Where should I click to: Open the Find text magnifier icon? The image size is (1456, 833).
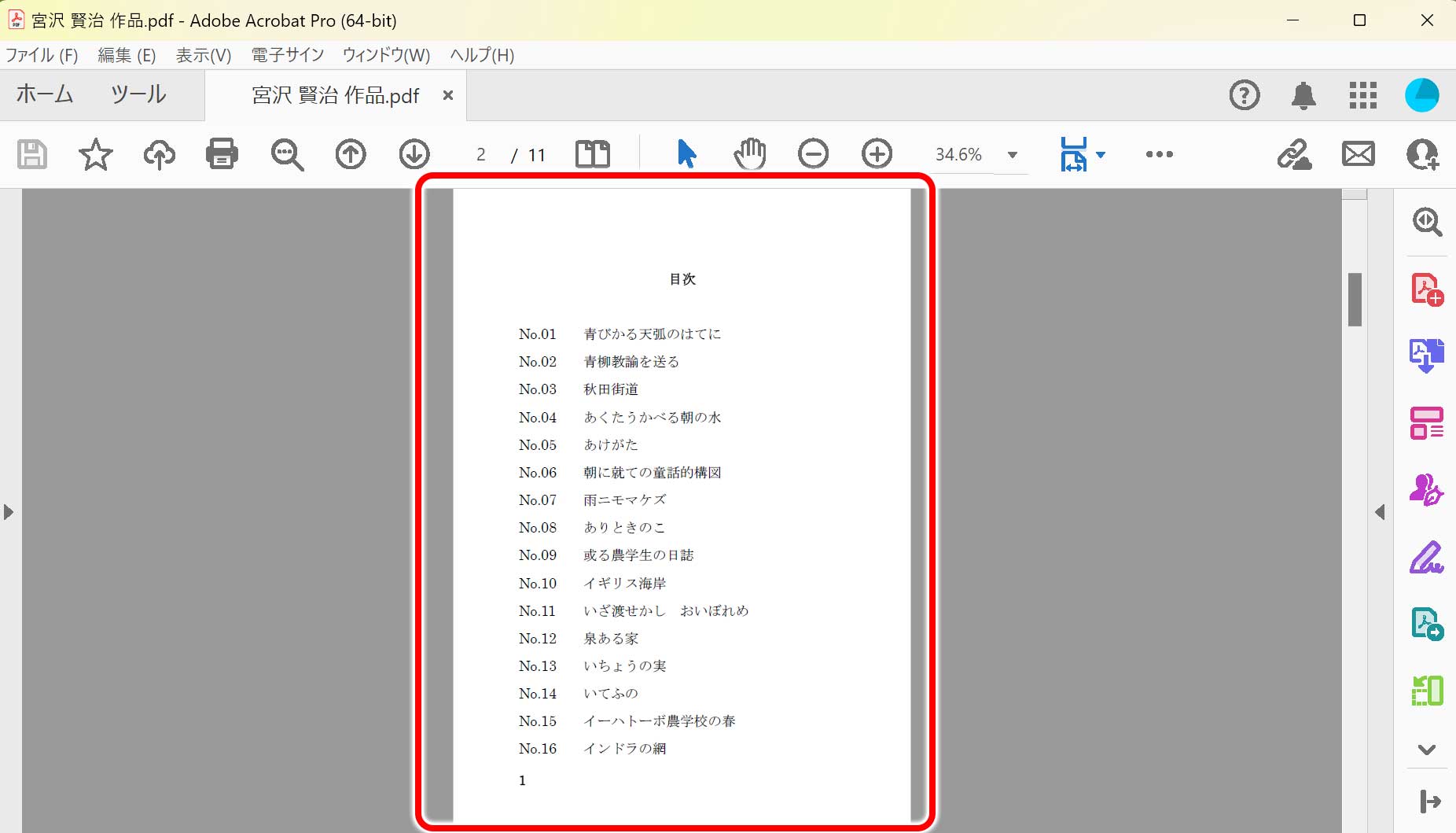[x=287, y=154]
